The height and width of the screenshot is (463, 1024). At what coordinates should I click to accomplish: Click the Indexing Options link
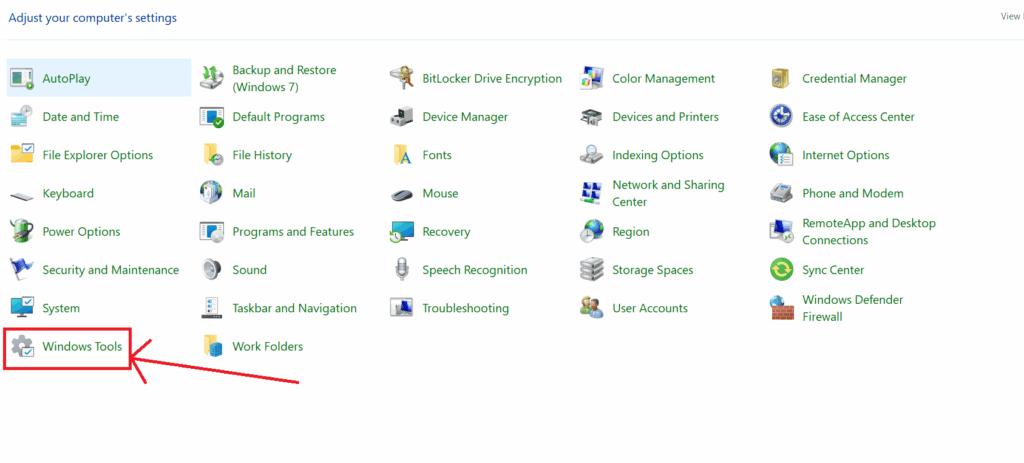658,155
